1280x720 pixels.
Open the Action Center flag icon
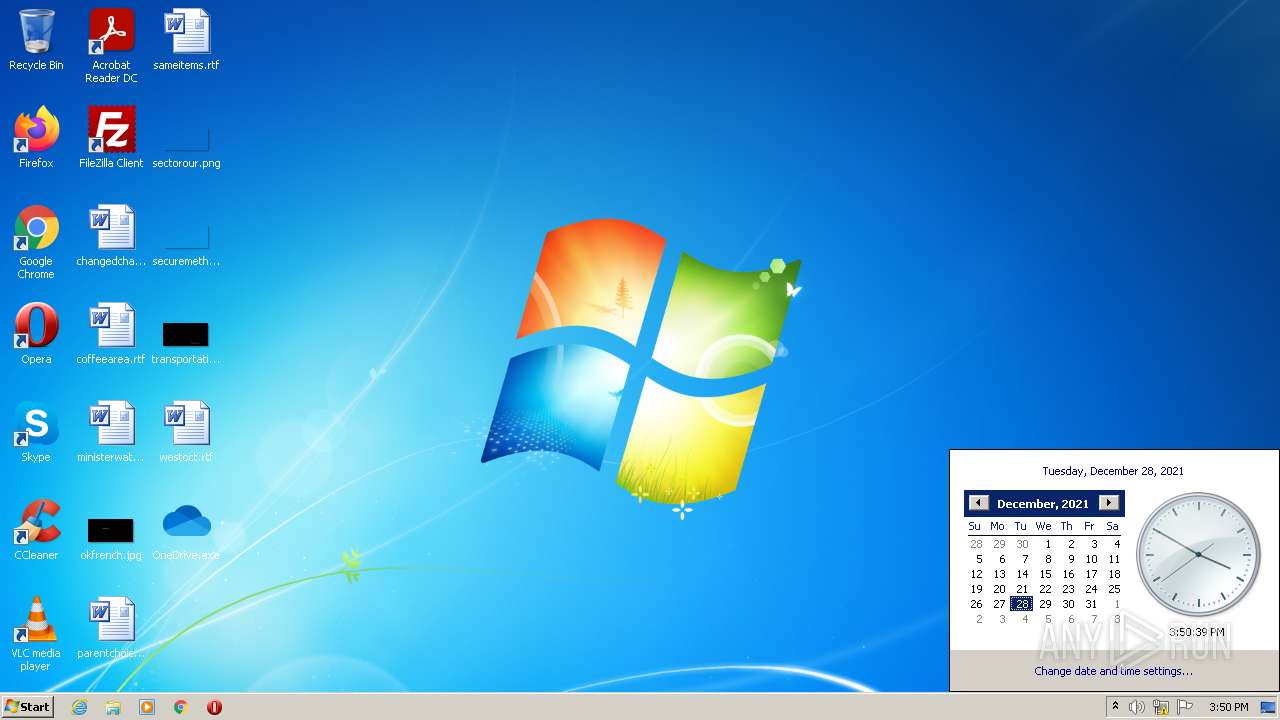click(1185, 707)
